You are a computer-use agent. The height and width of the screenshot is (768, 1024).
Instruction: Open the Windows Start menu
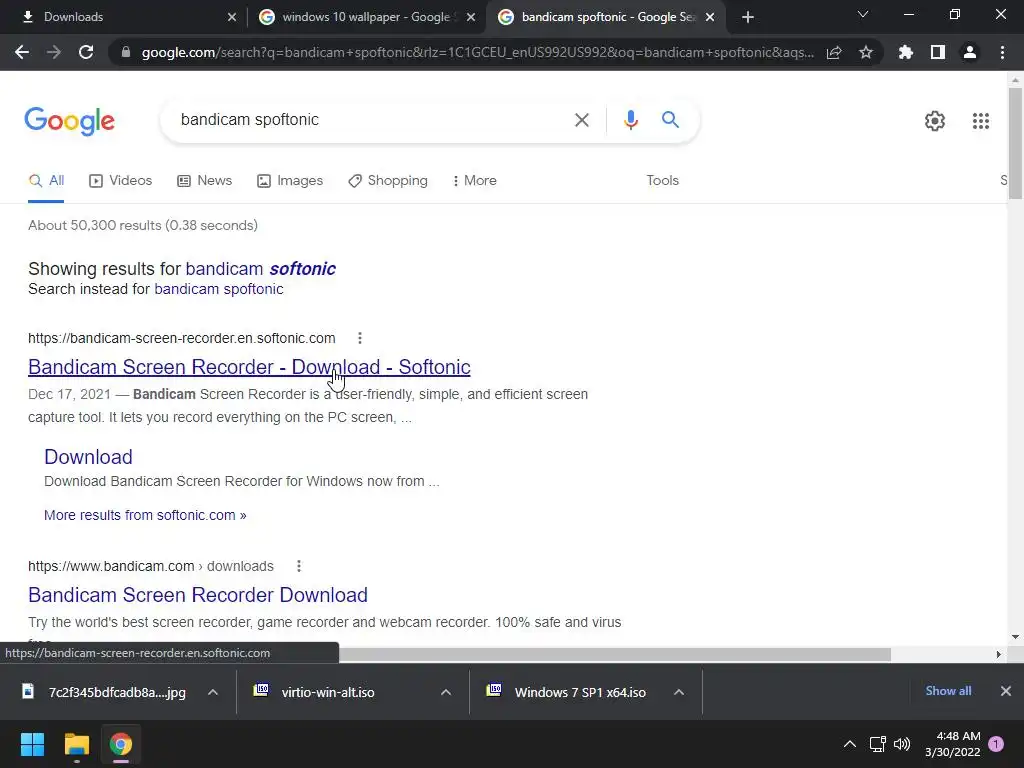[x=32, y=744]
